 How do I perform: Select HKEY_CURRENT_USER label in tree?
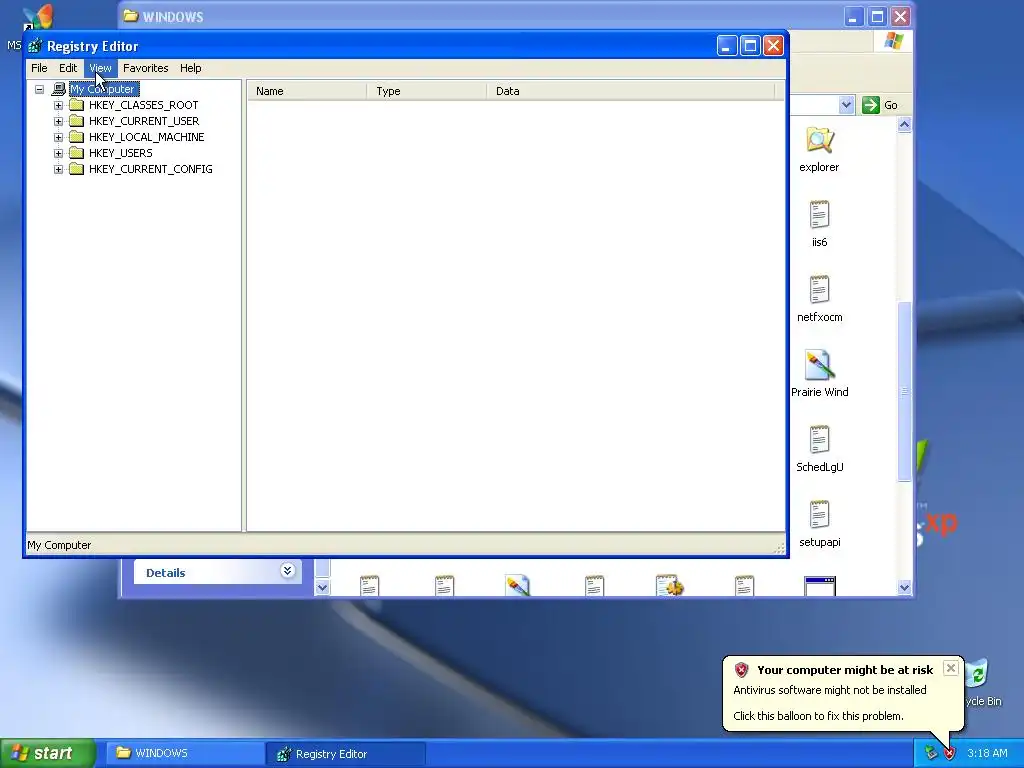[144, 121]
